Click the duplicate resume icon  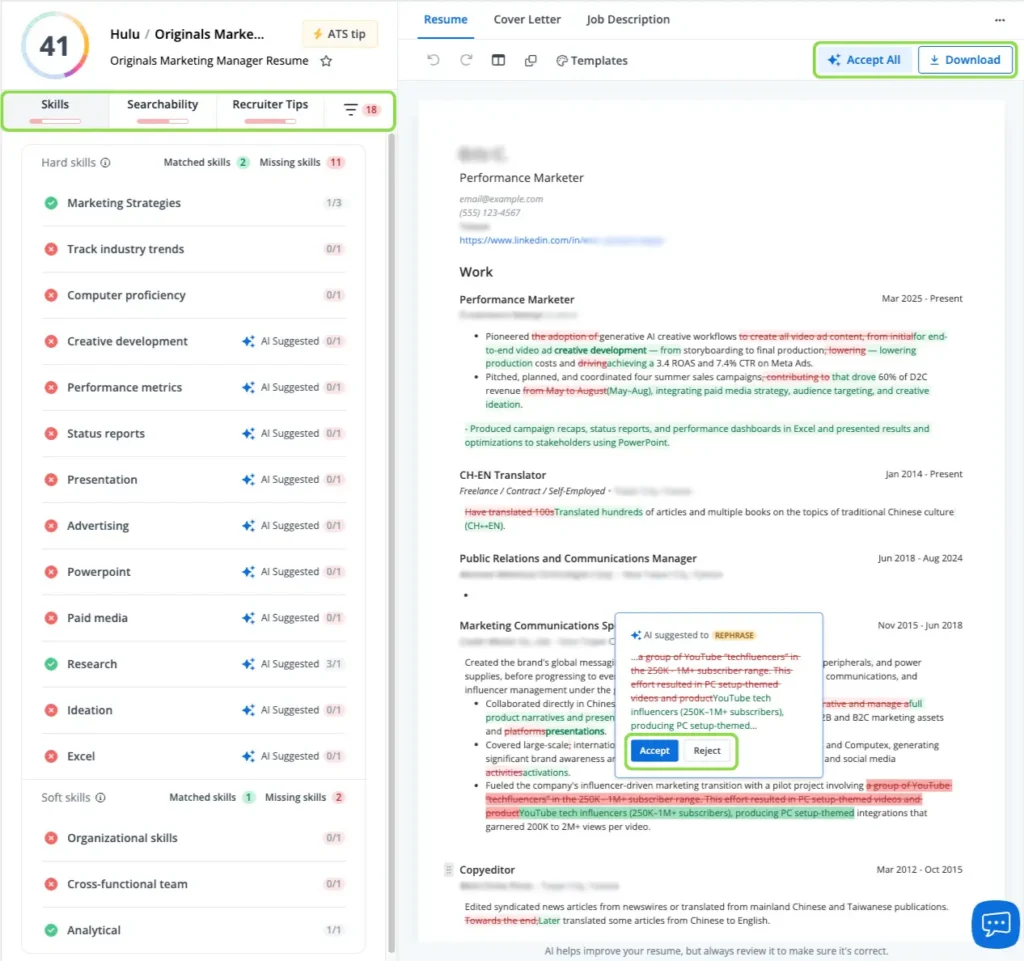click(531, 60)
